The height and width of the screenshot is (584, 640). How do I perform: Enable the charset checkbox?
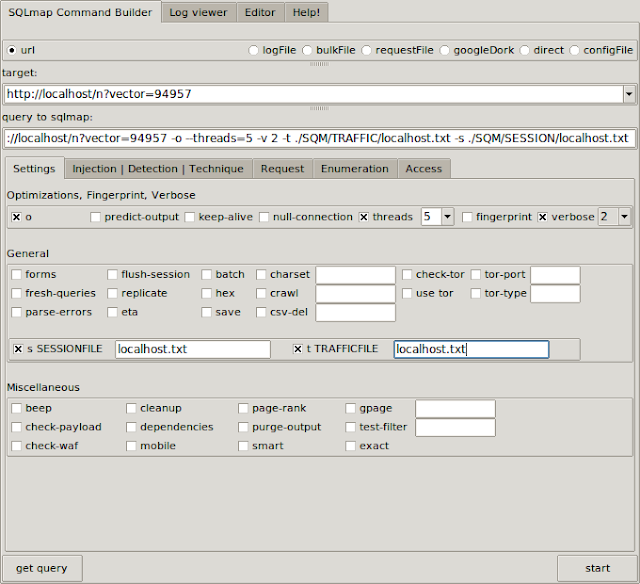[x=261, y=275]
